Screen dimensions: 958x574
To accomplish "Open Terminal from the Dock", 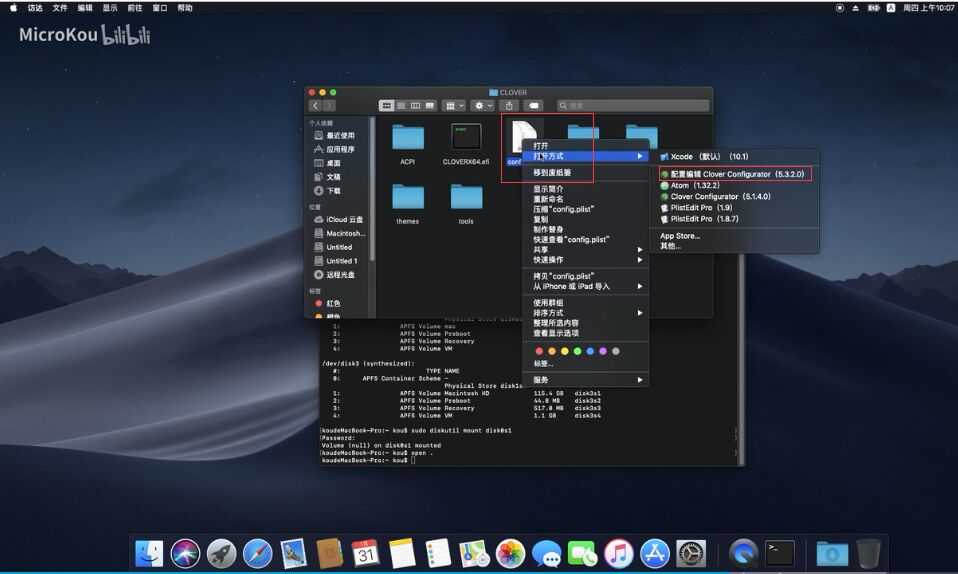I will click(x=780, y=554).
